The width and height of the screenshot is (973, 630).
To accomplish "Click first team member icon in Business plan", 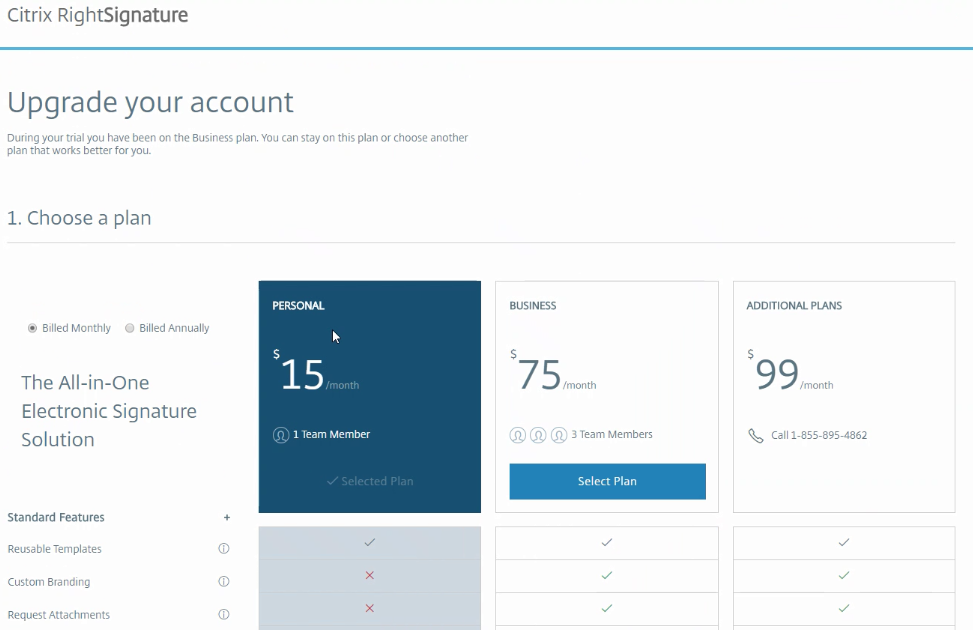I will coord(518,435).
